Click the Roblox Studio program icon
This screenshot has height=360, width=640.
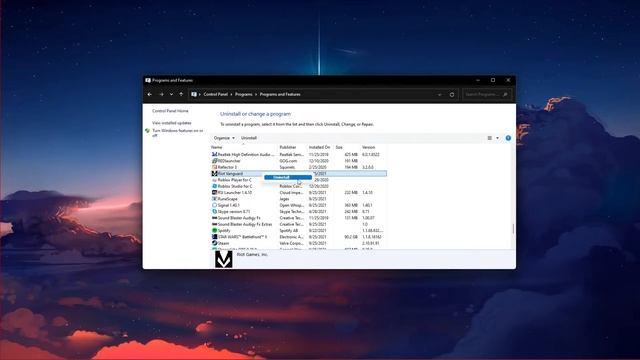(x=214, y=186)
